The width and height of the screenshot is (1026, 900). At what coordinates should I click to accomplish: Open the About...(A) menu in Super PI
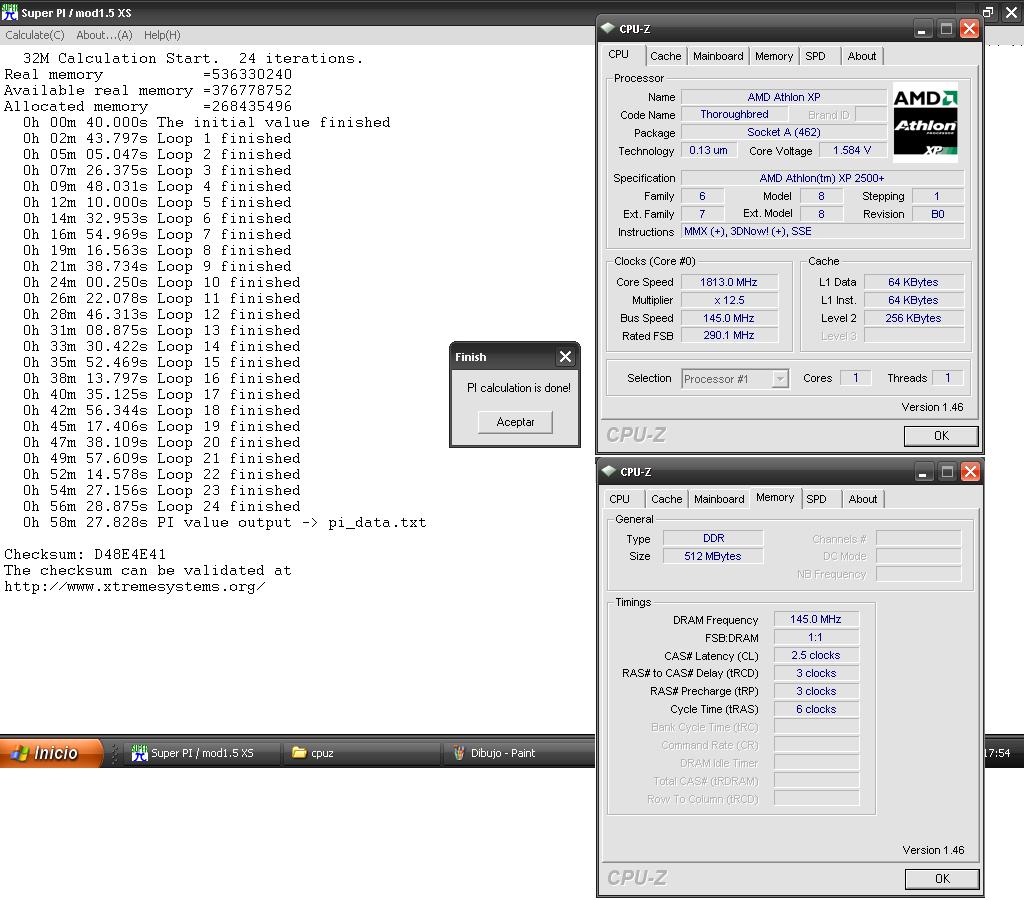[x=104, y=35]
